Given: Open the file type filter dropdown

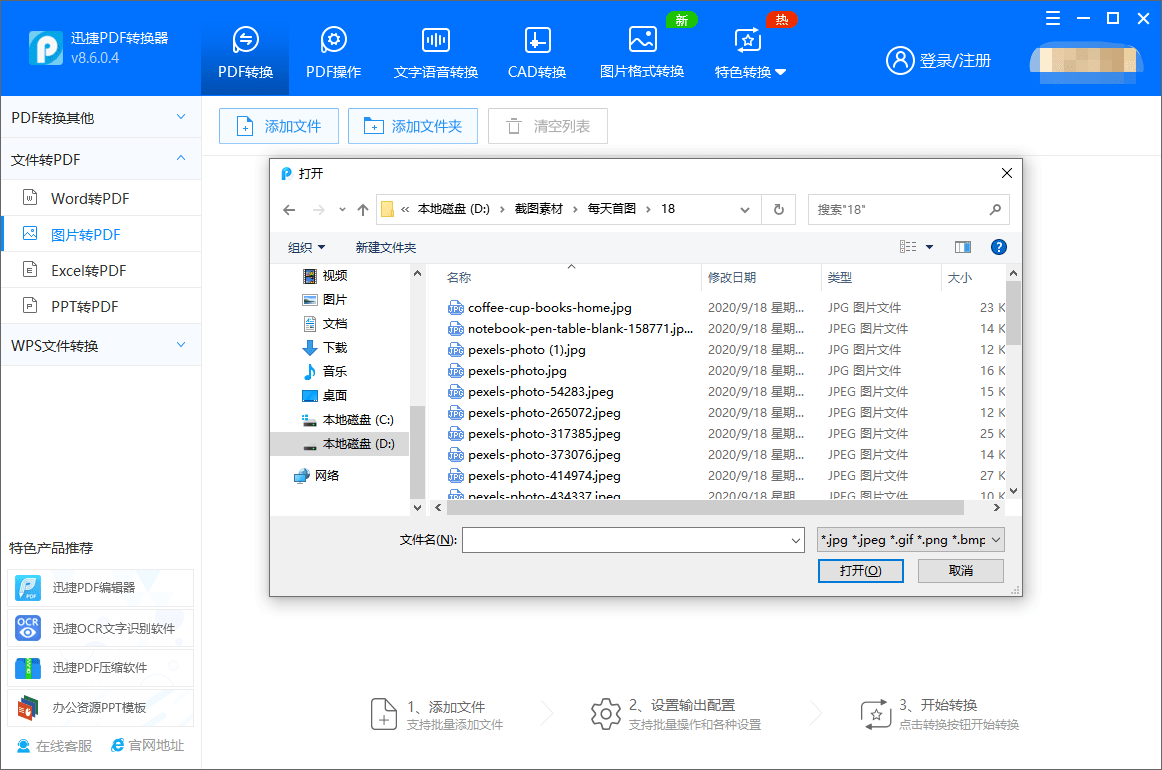Looking at the screenshot, I should 910,540.
